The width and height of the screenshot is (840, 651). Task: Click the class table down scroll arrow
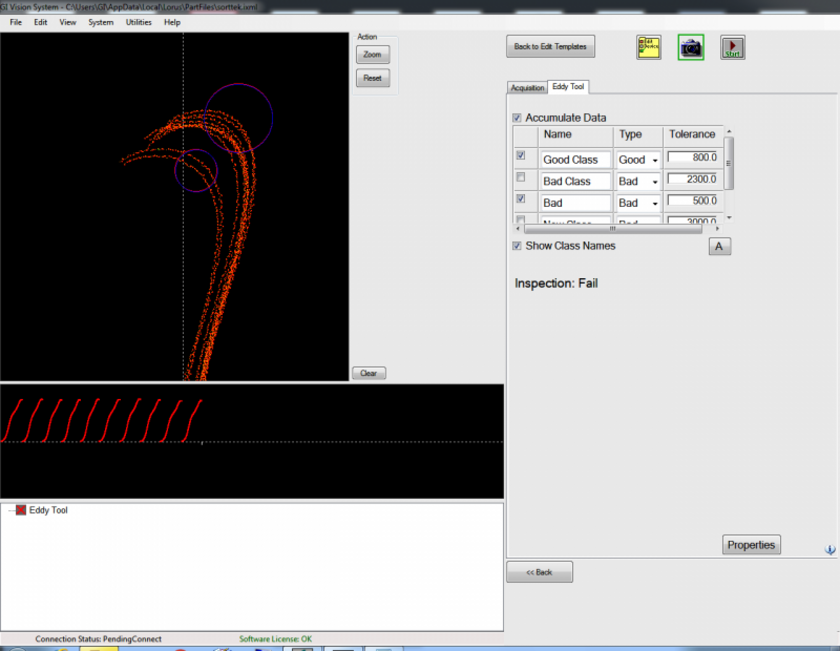pos(729,217)
